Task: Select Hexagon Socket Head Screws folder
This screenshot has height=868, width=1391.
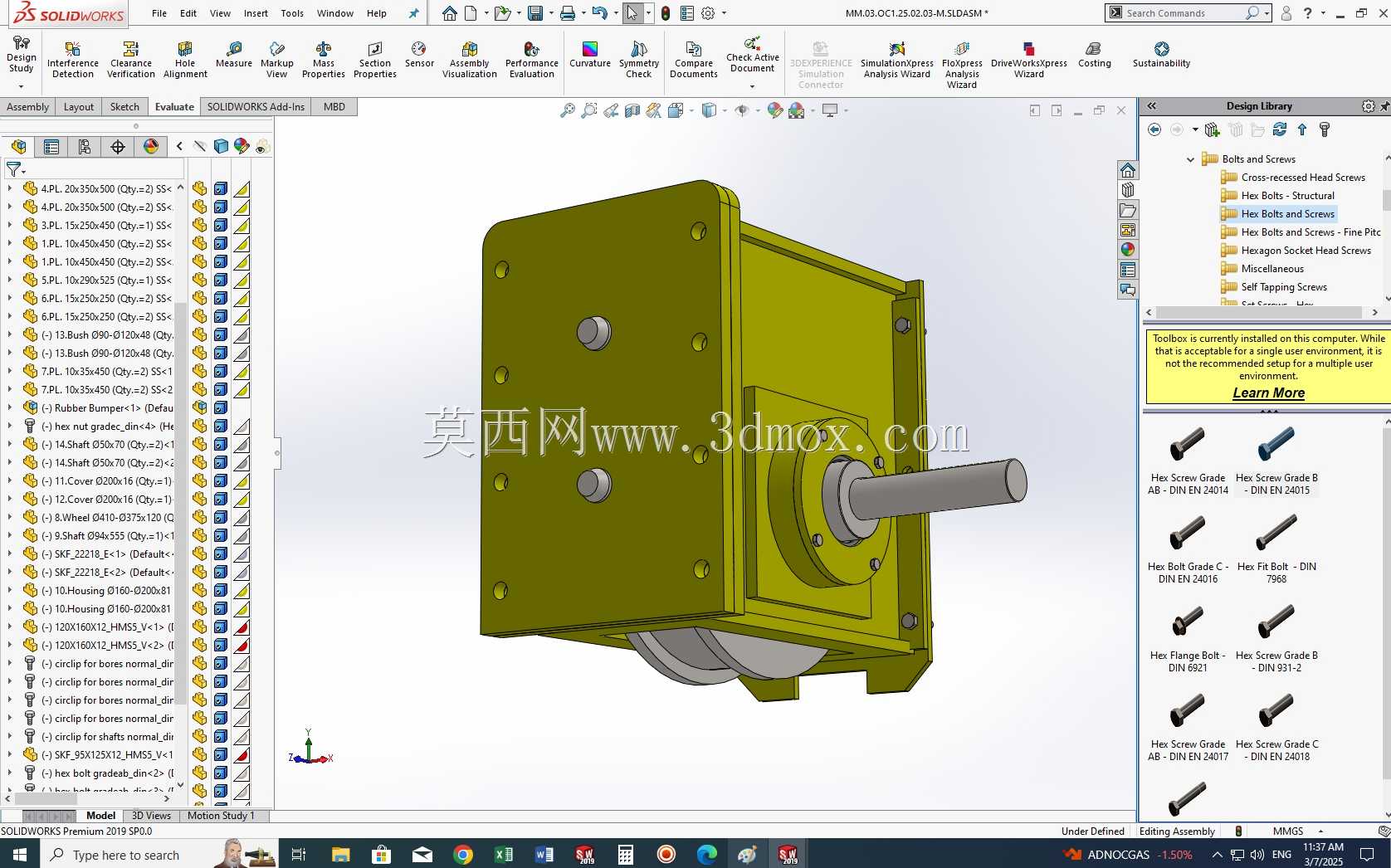Action: pos(1296,251)
